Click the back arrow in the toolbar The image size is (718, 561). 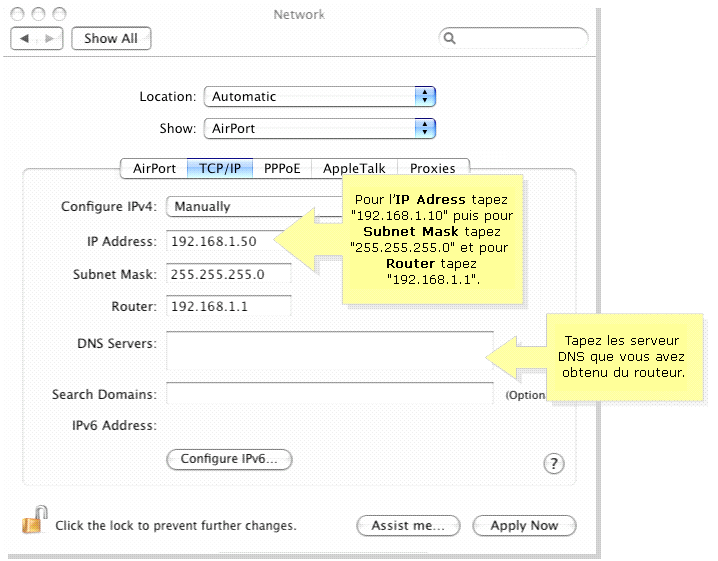pyautogui.click(x=25, y=38)
